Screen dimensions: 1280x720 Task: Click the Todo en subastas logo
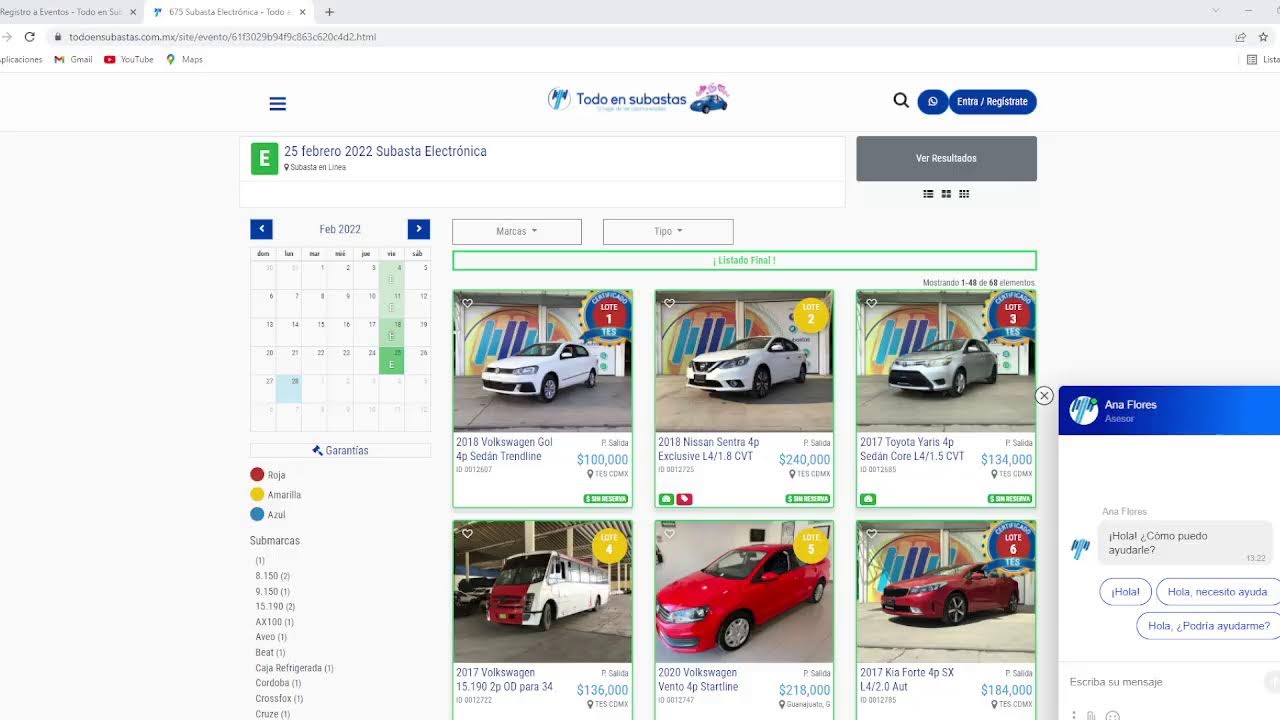coord(638,99)
